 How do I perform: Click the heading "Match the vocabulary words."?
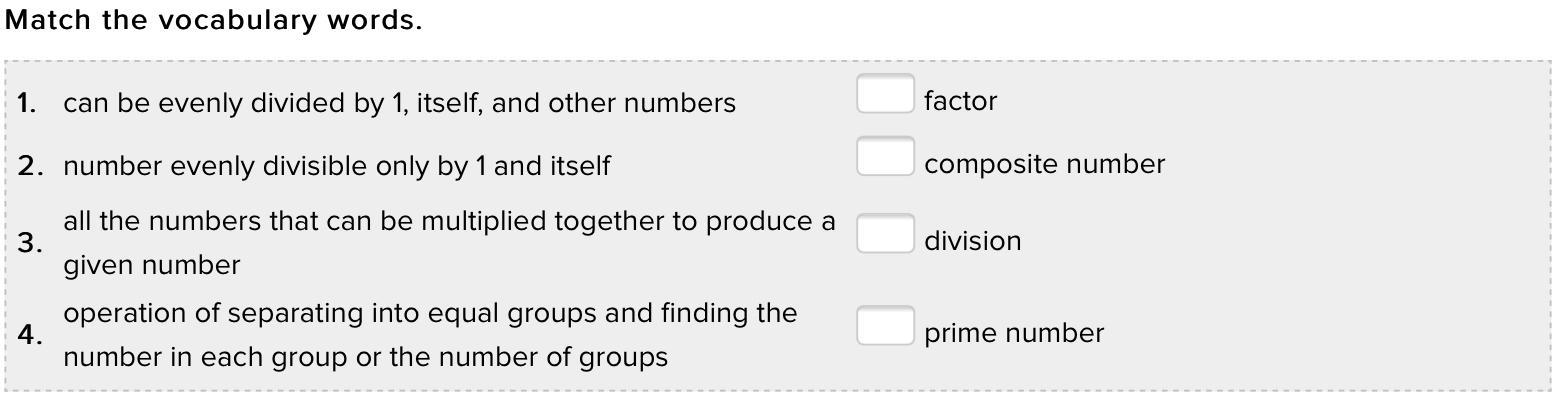213,21
